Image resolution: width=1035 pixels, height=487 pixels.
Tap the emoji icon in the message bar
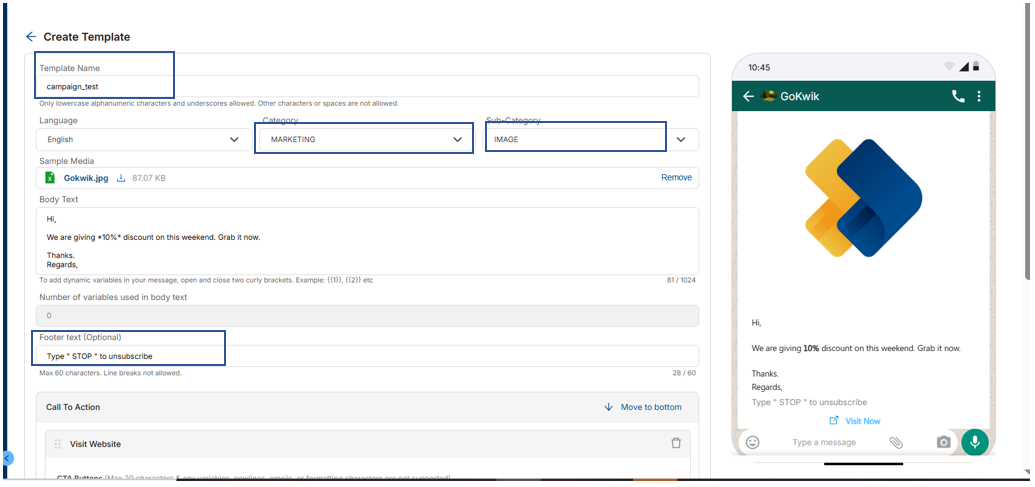(x=752, y=442)
